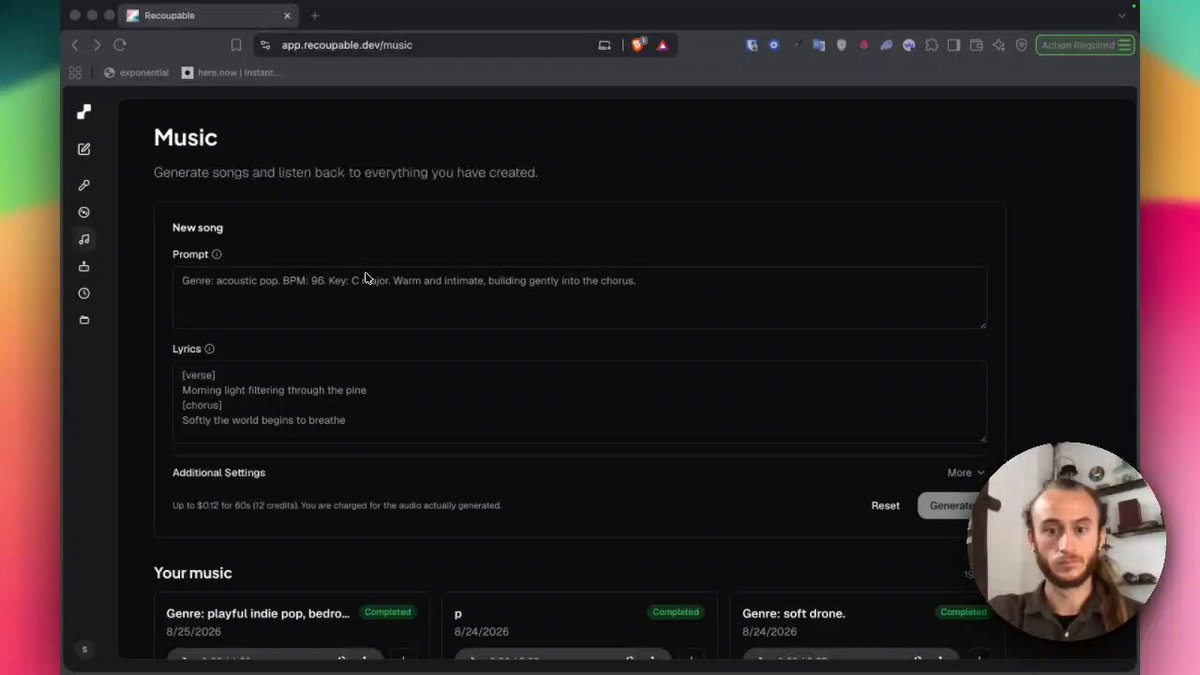
Task: Click the address bar URL
Action: pyautogui.click(x=347, y=45)
